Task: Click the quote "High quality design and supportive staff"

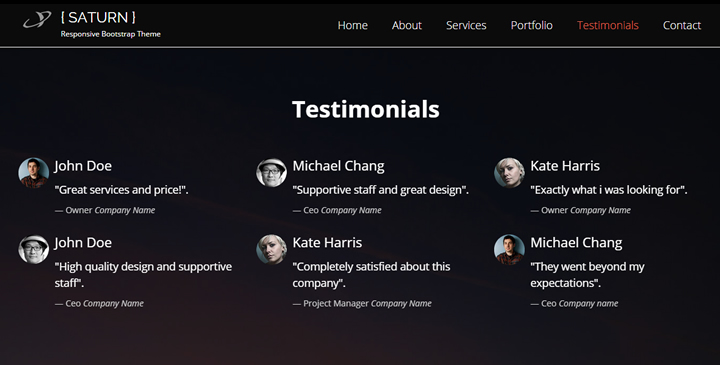Action: 143,275
